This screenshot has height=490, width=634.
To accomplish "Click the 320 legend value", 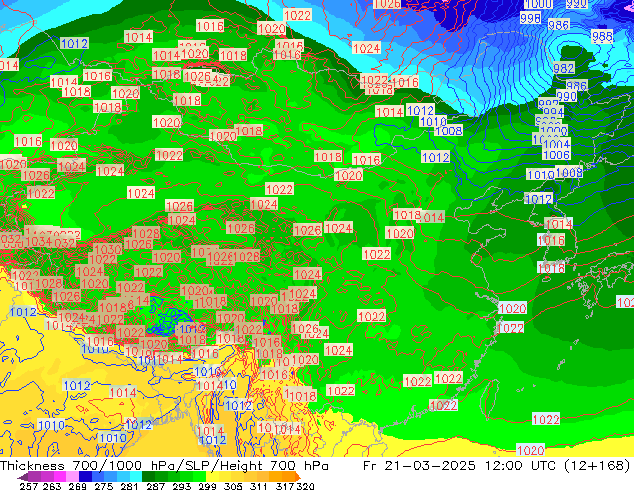I will (x=305, y=486).
